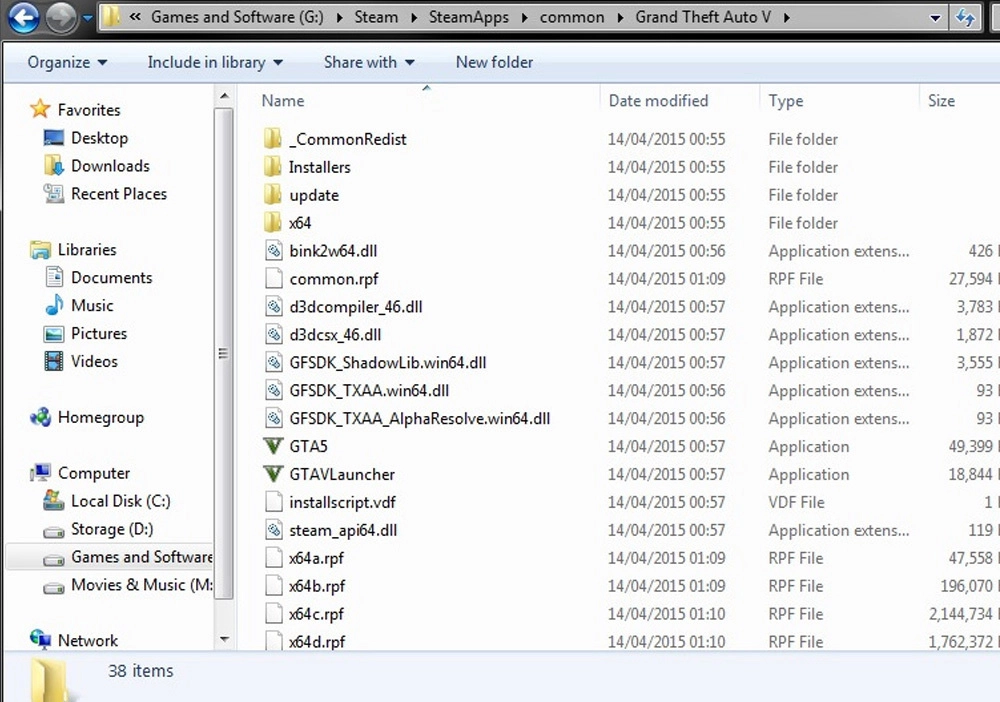Select the installscript.vdf file icon

(x=274, y=502)
